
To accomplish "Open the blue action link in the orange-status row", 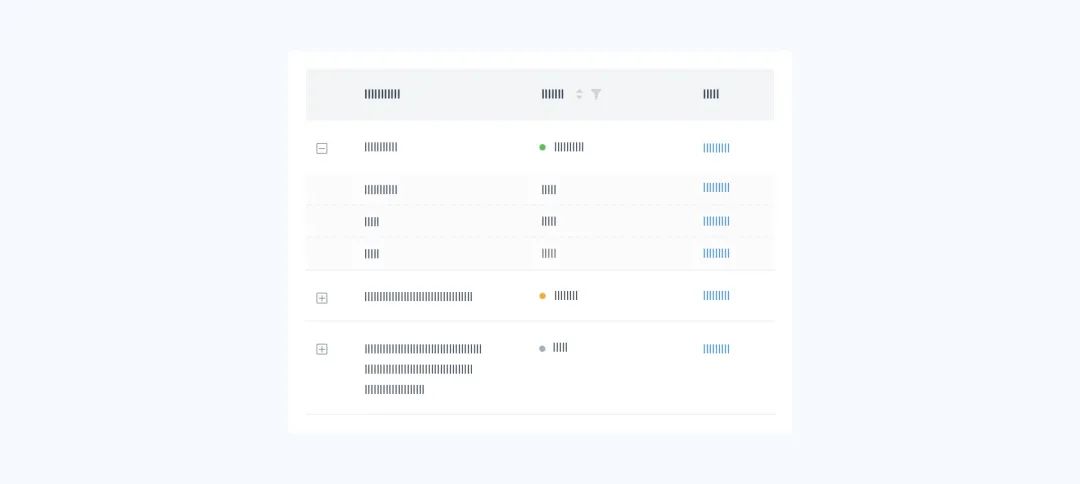I will [716, 295].
